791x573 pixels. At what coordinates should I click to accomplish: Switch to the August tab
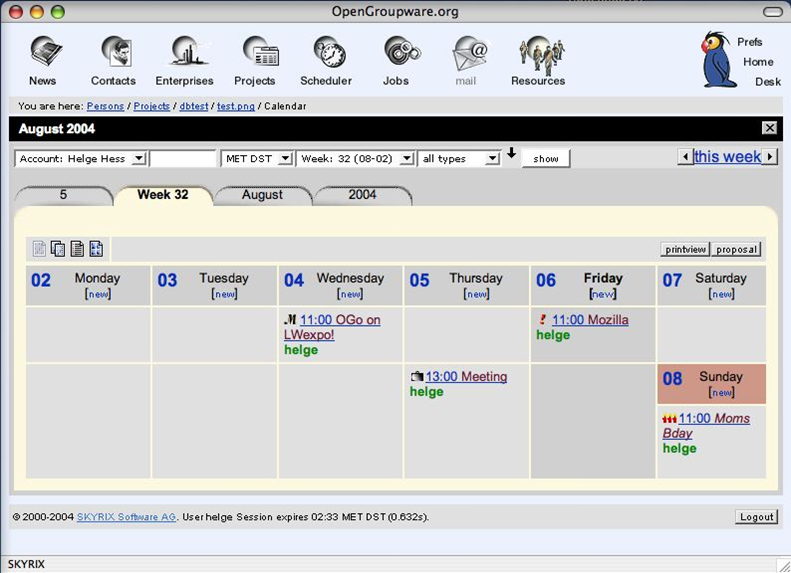point(262,195)
